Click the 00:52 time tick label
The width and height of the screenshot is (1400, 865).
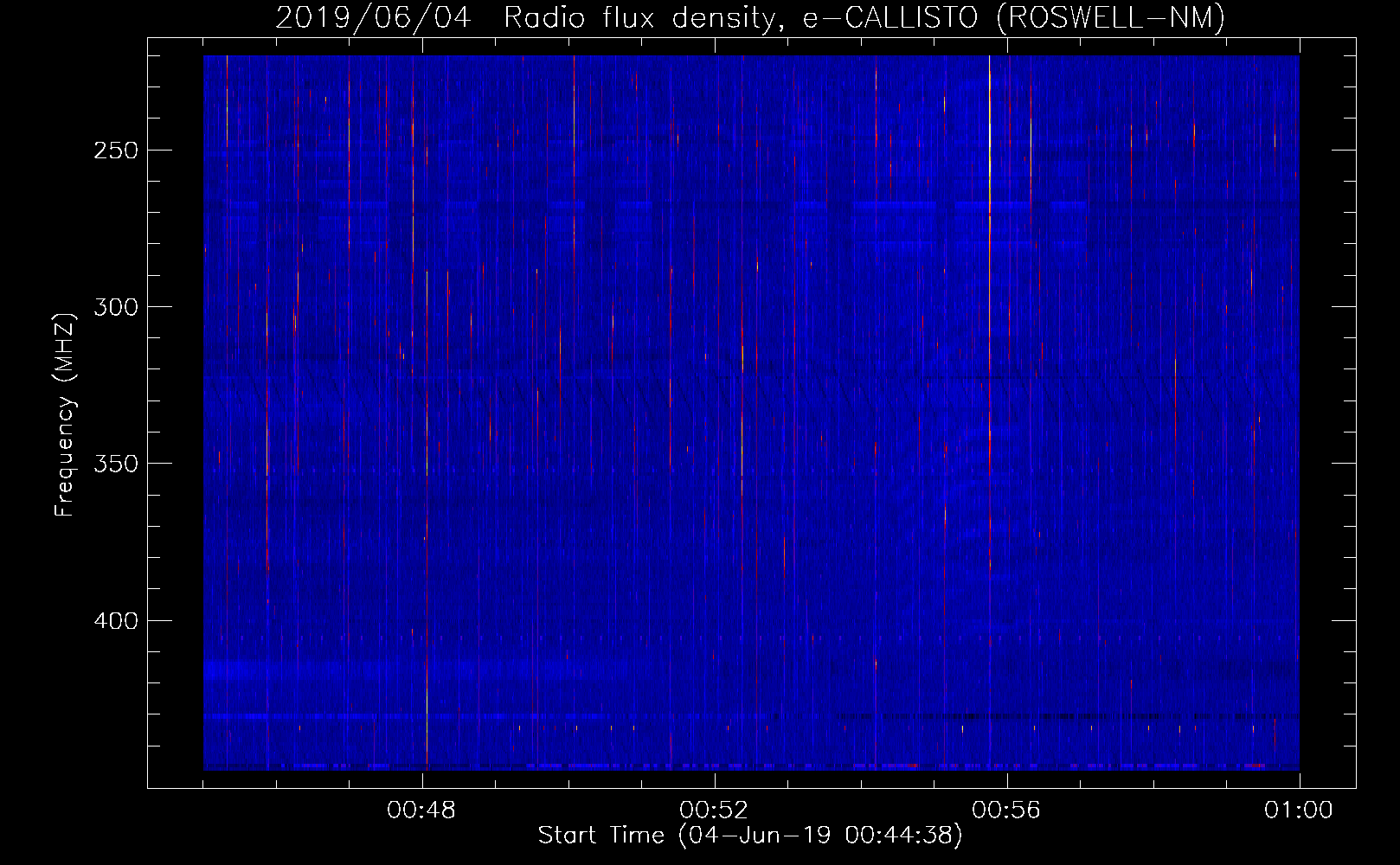click(x=714, y=811)
